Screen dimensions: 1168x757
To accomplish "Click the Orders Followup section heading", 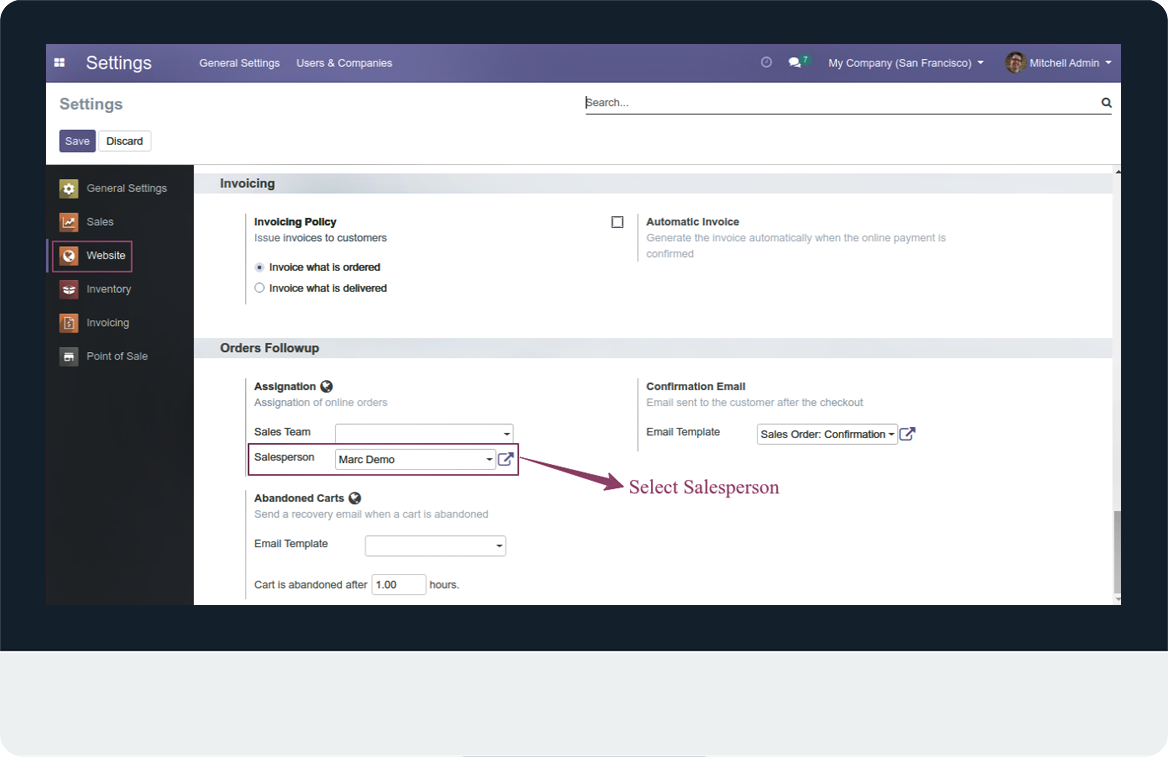I will (x=269, y=348).
